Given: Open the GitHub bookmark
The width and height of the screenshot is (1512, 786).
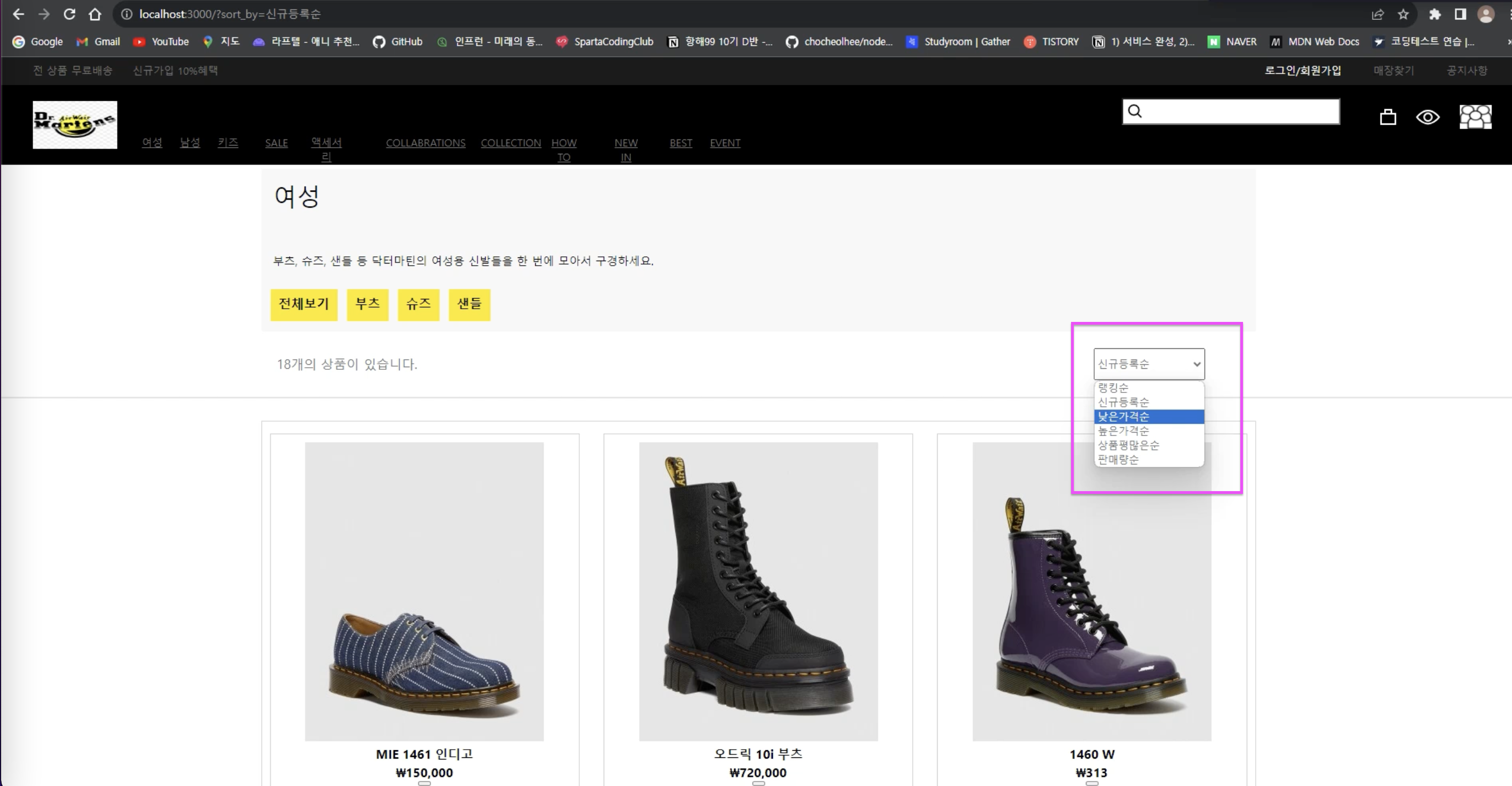Looking at the screenshot, I should 397,42.
